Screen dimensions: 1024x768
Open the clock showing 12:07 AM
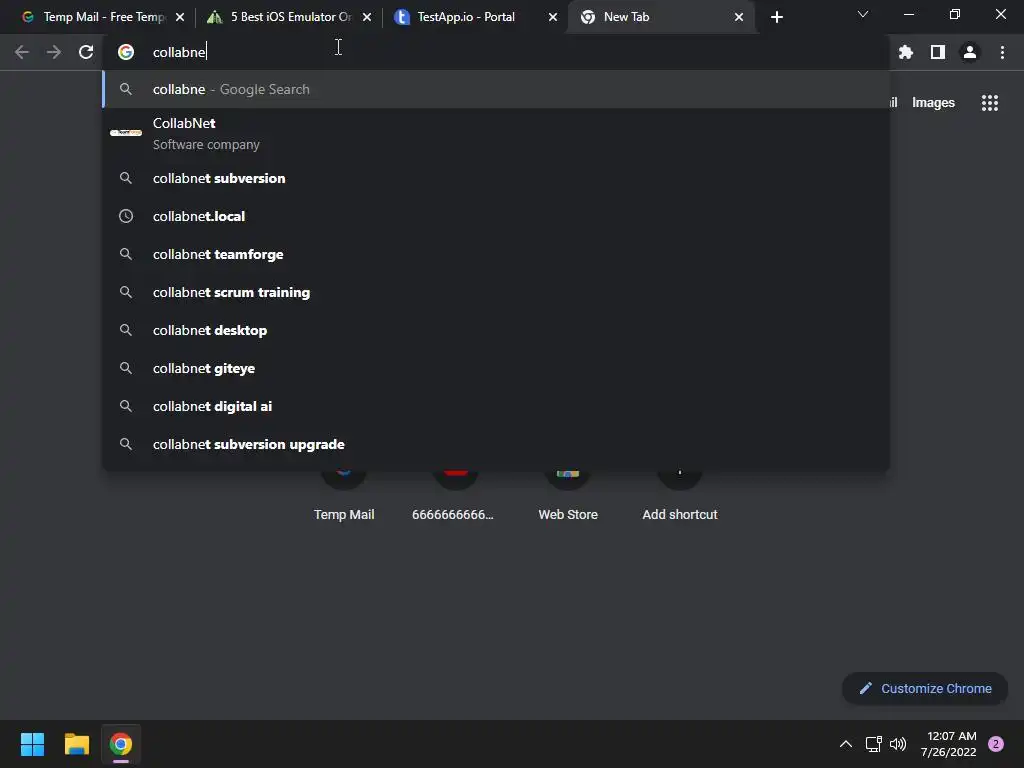coord(948,744)
